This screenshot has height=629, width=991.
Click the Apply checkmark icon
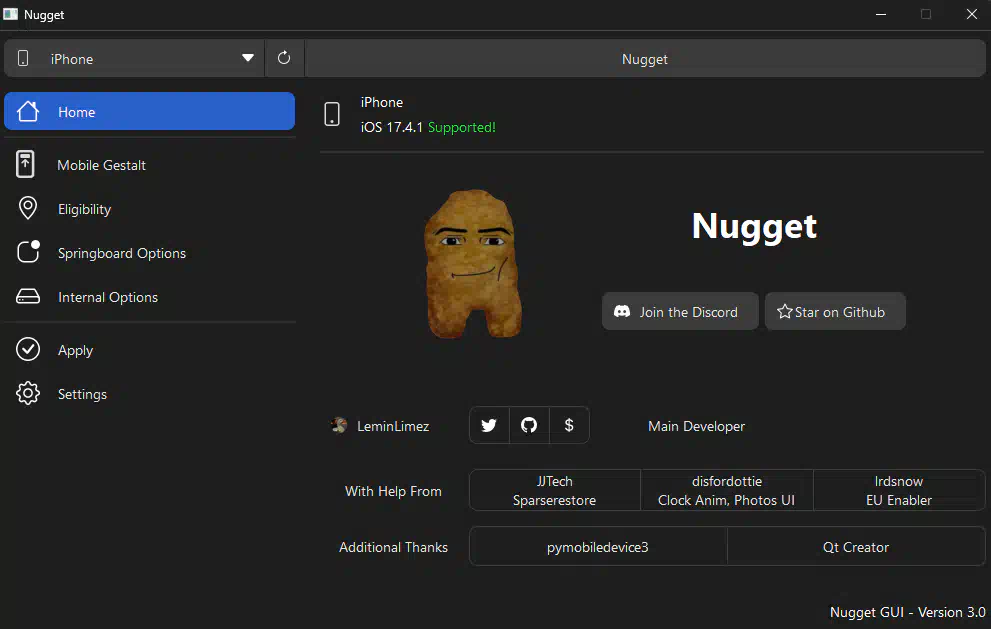pyautogui.click(x=28, y=349)
